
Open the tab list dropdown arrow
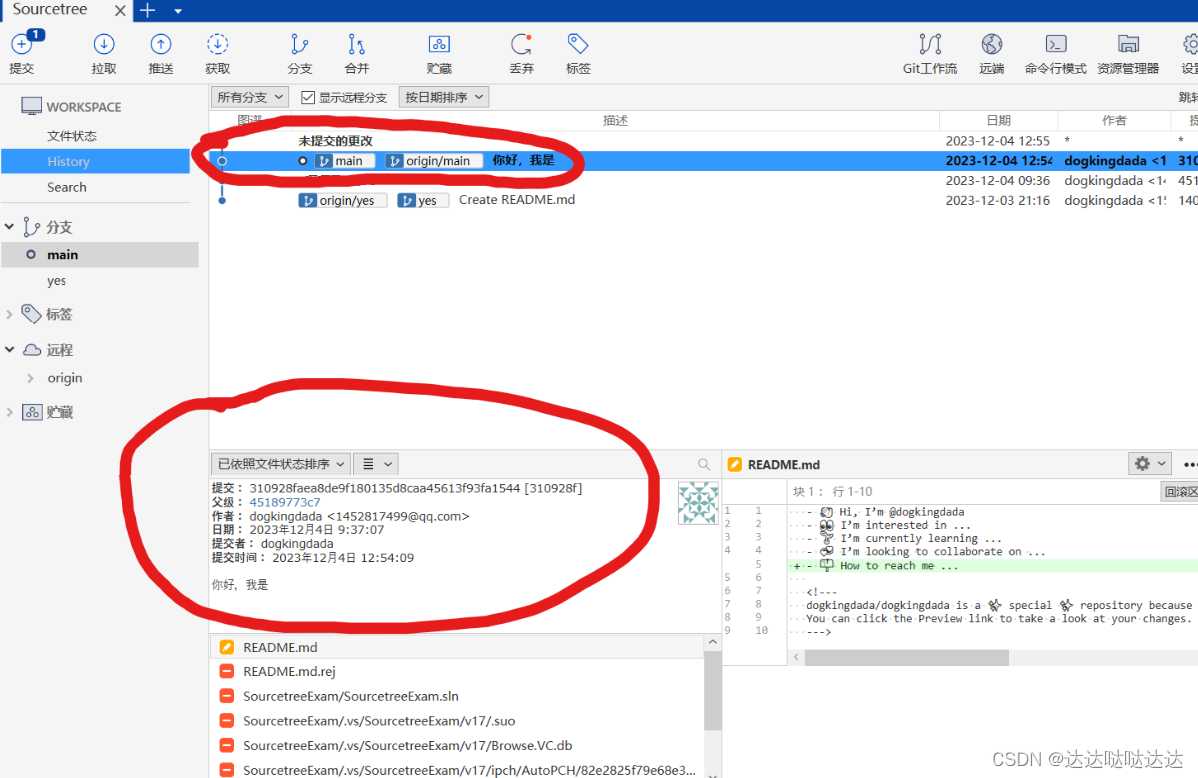pyautogui.click(x=178, y=11)
